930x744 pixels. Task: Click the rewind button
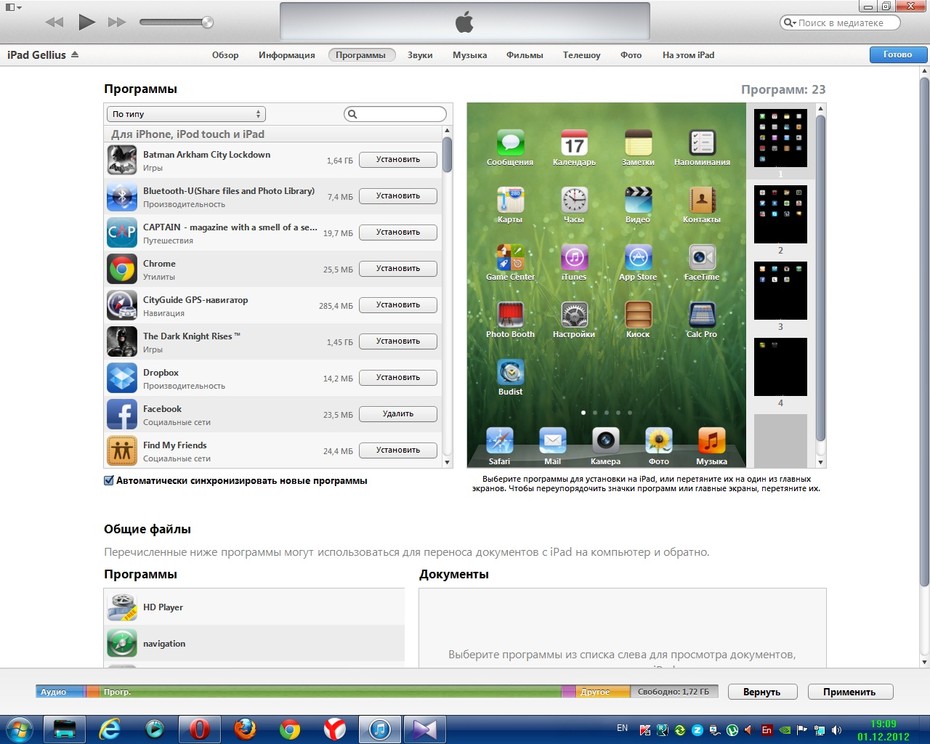pyautogui.click(x=55, y=23)
